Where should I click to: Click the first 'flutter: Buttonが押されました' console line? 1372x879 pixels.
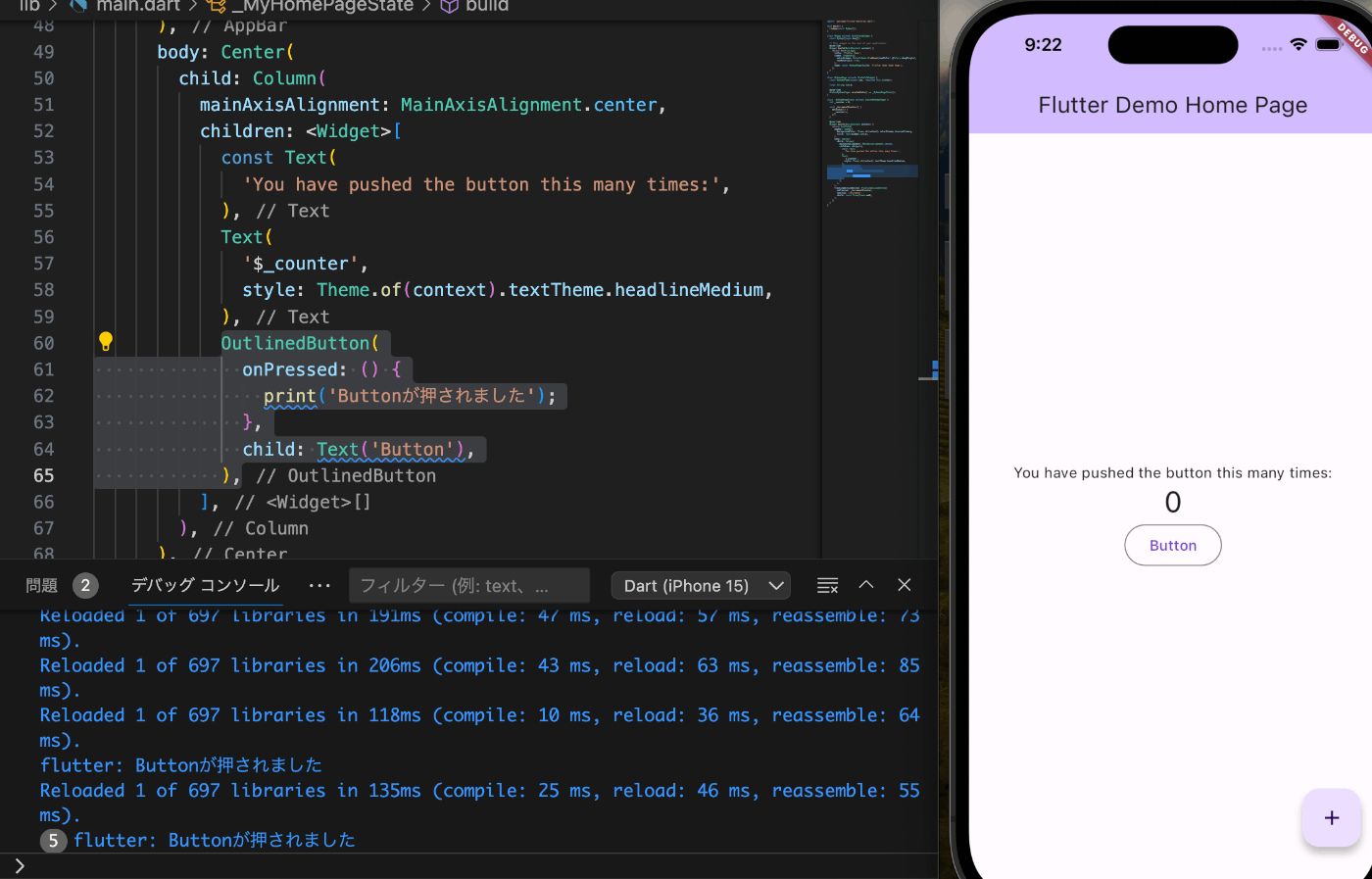(x=181, y=765)
